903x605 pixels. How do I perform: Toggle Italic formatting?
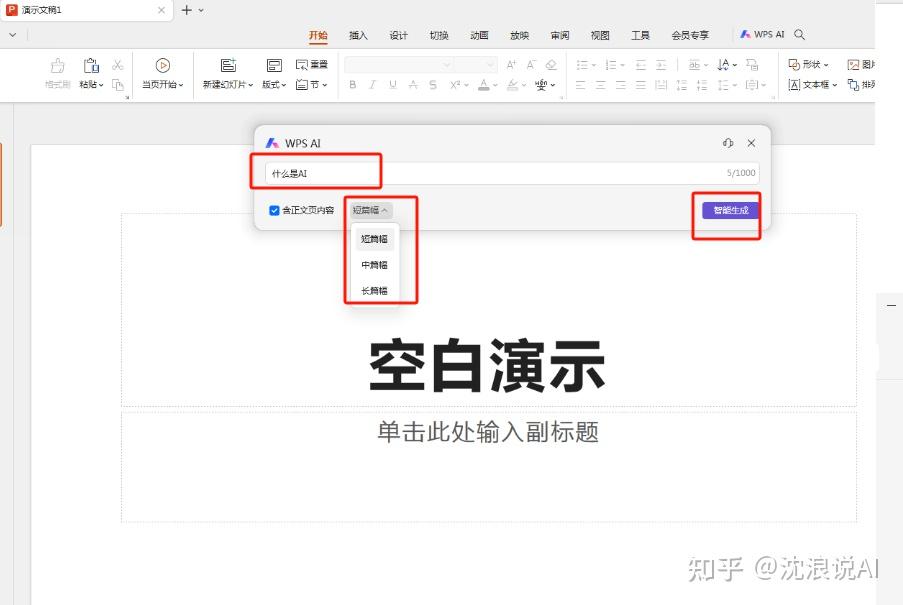[373, 85]
